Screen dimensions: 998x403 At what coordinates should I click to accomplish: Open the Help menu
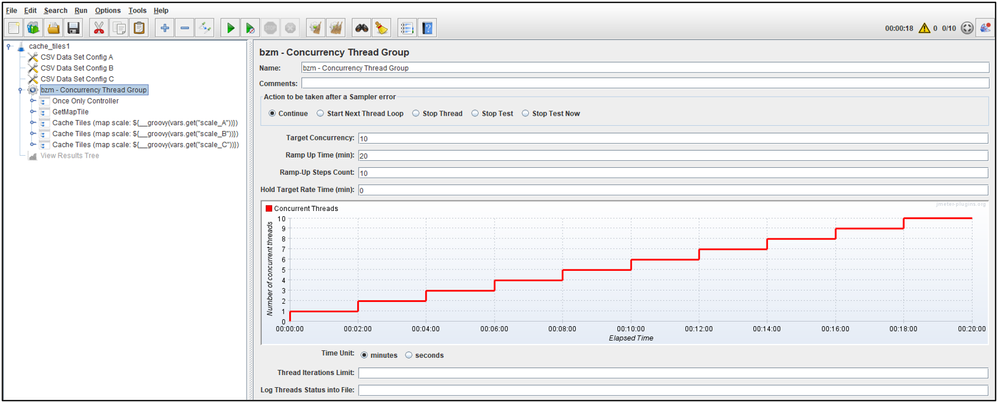[x=161, y=11]
